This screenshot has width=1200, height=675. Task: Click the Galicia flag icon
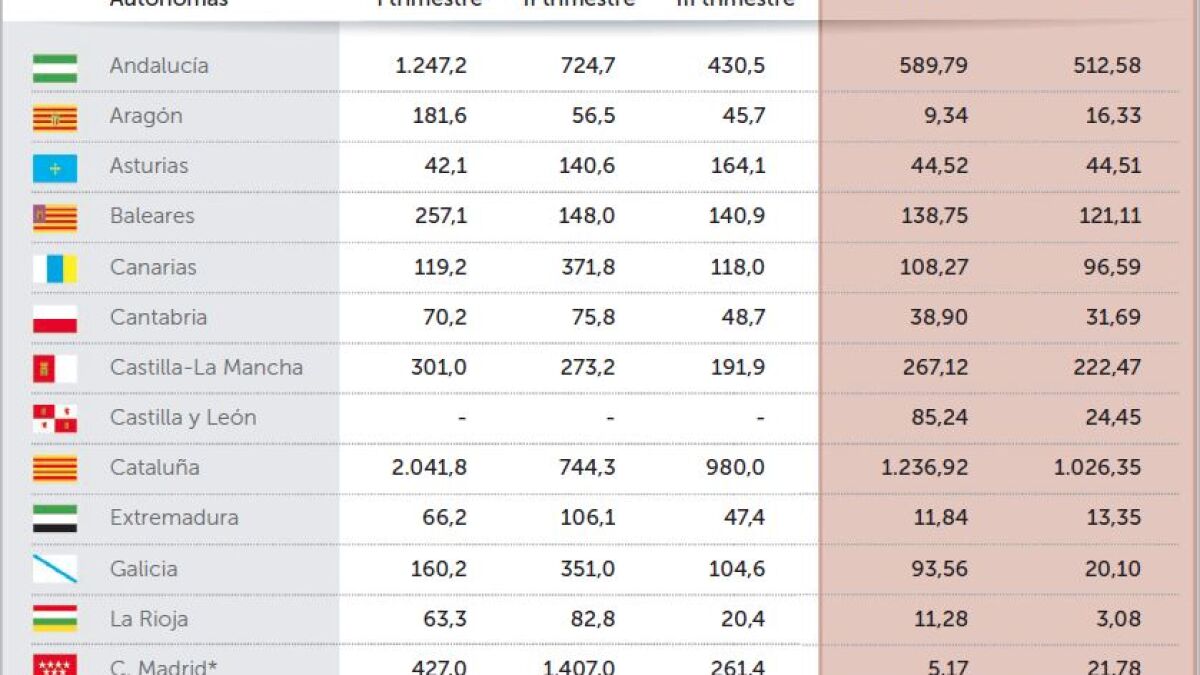55,570
